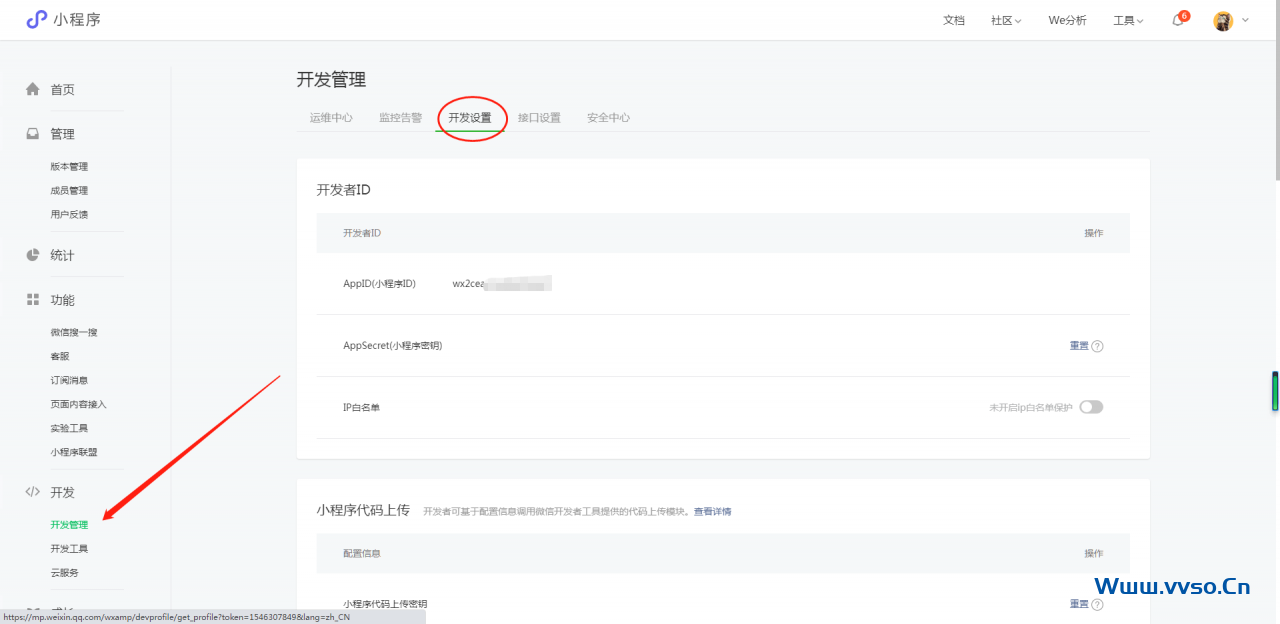Click the 管理 inbox icon in sidebar
The image size is (1280, 624).
pos(33,134)
